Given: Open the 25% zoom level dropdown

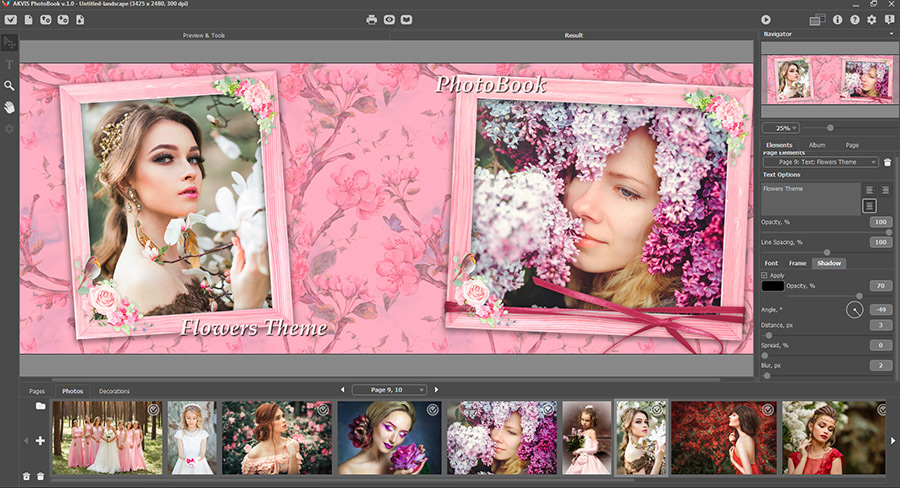Looking at the screenshot, I should tap(781, 127).
